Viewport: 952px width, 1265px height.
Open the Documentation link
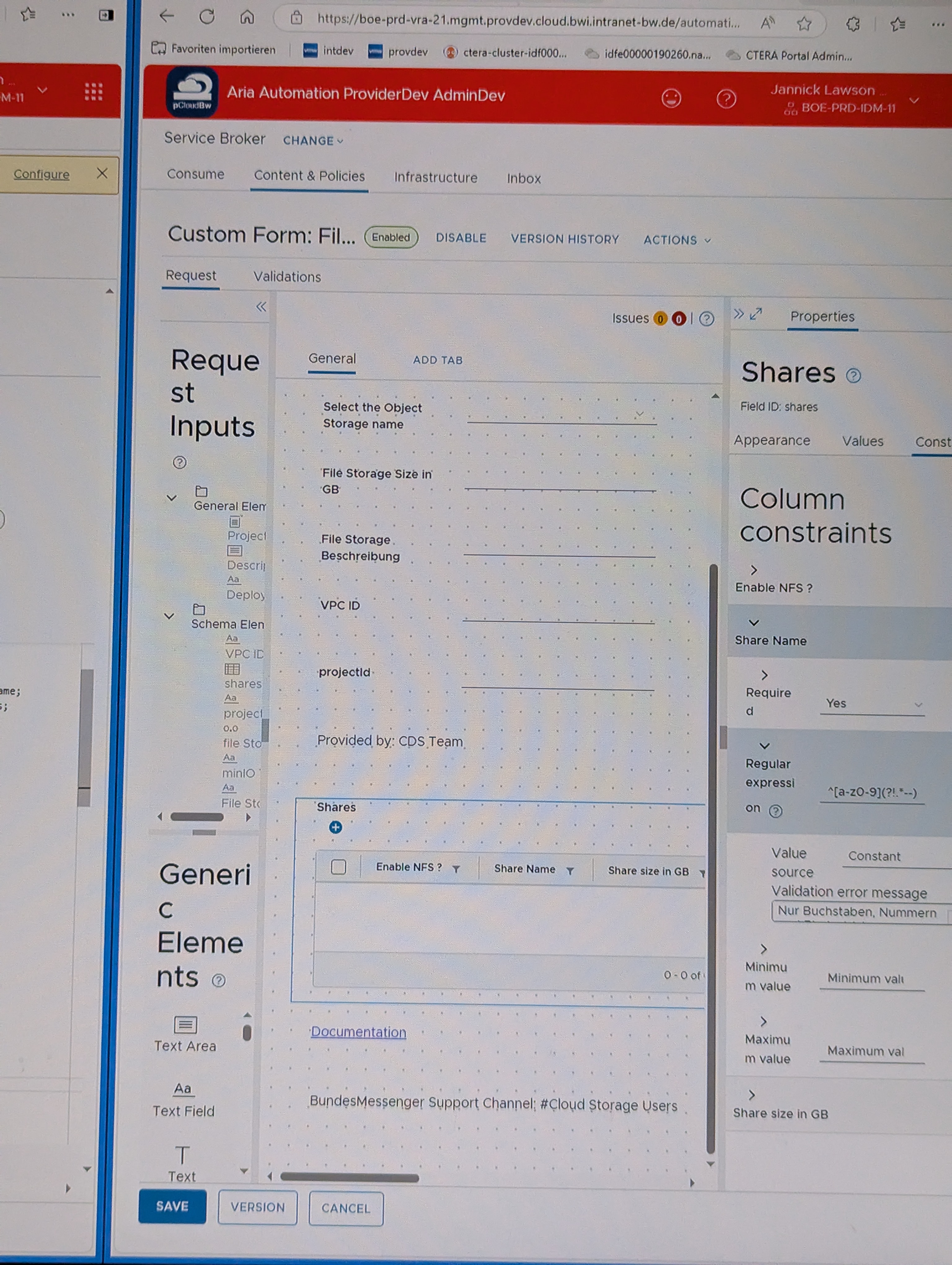coord(358,1032)
